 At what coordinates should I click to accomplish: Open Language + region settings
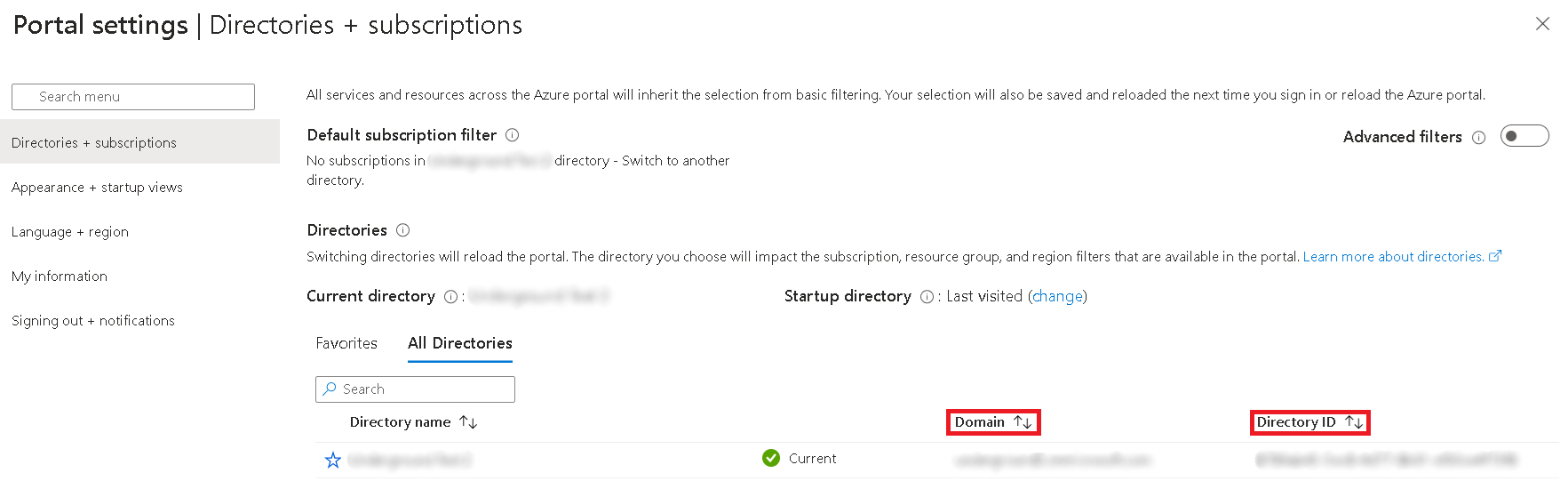(x=70, y=232)
